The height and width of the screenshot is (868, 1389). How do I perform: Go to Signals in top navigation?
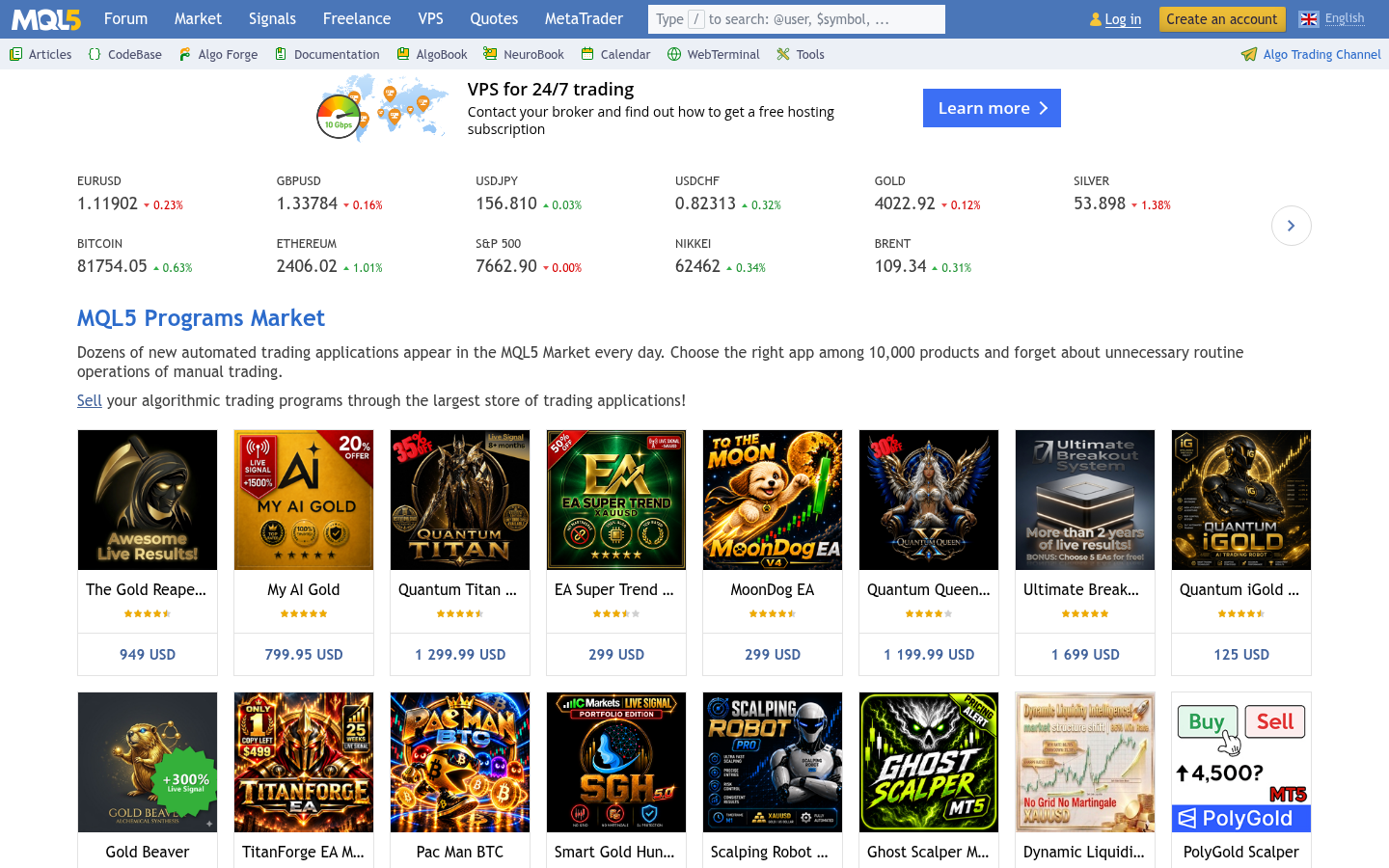coord(272,18)
